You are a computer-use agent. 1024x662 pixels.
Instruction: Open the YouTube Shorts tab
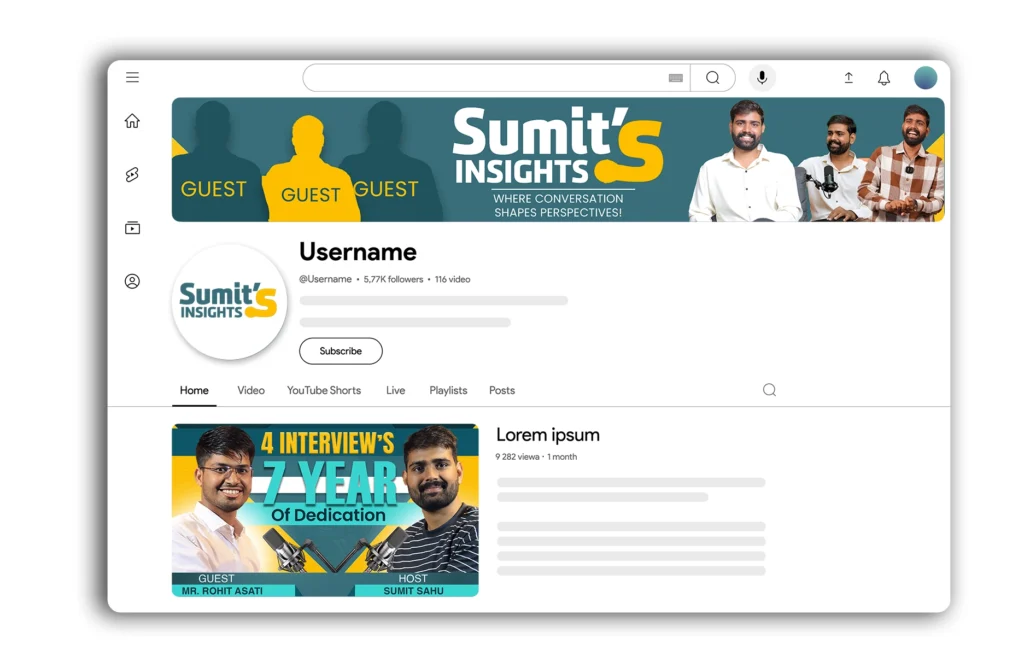point(324,390)
